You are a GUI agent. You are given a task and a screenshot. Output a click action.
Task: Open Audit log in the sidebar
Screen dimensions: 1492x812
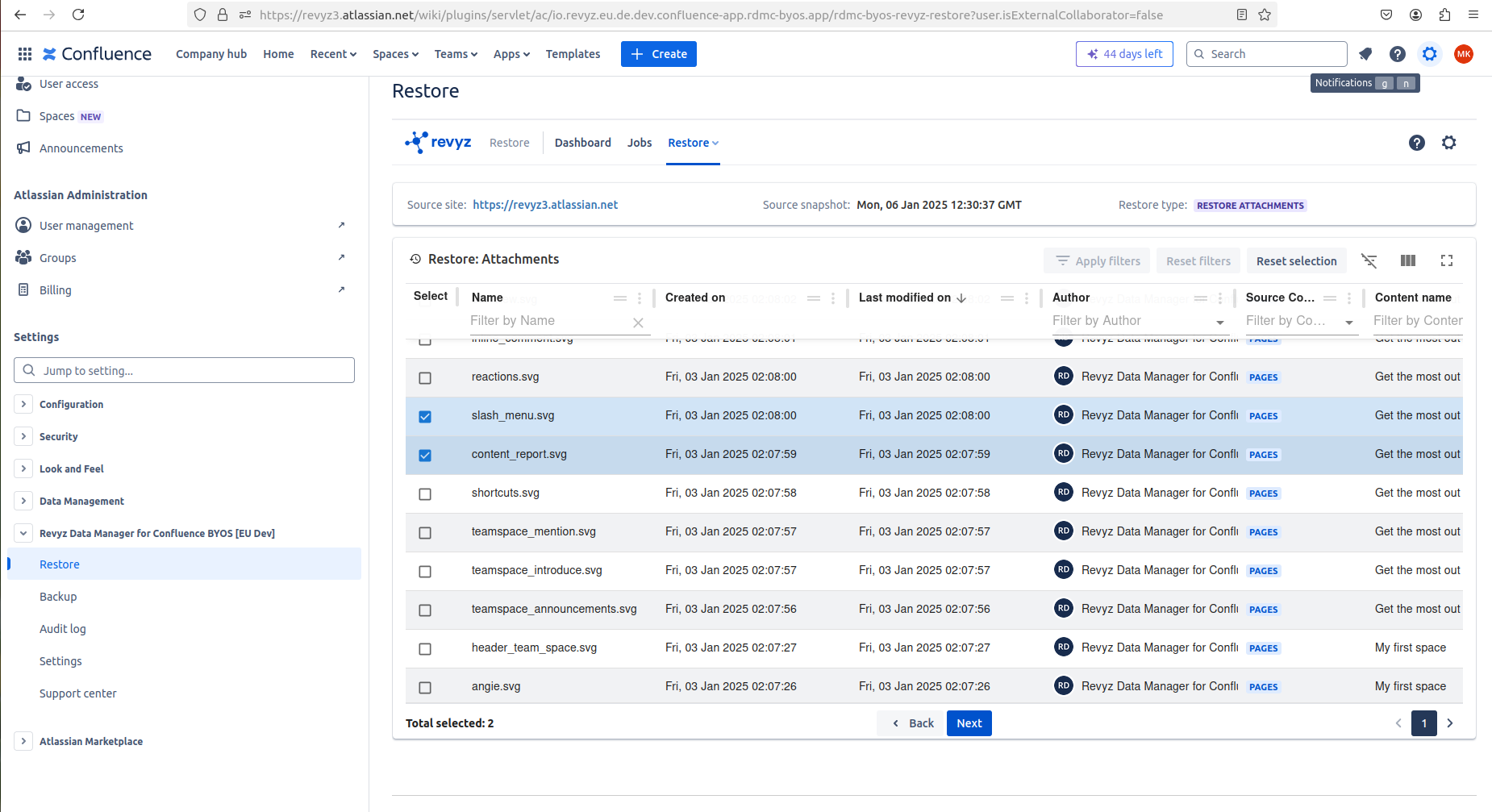(x=63, y=629)
